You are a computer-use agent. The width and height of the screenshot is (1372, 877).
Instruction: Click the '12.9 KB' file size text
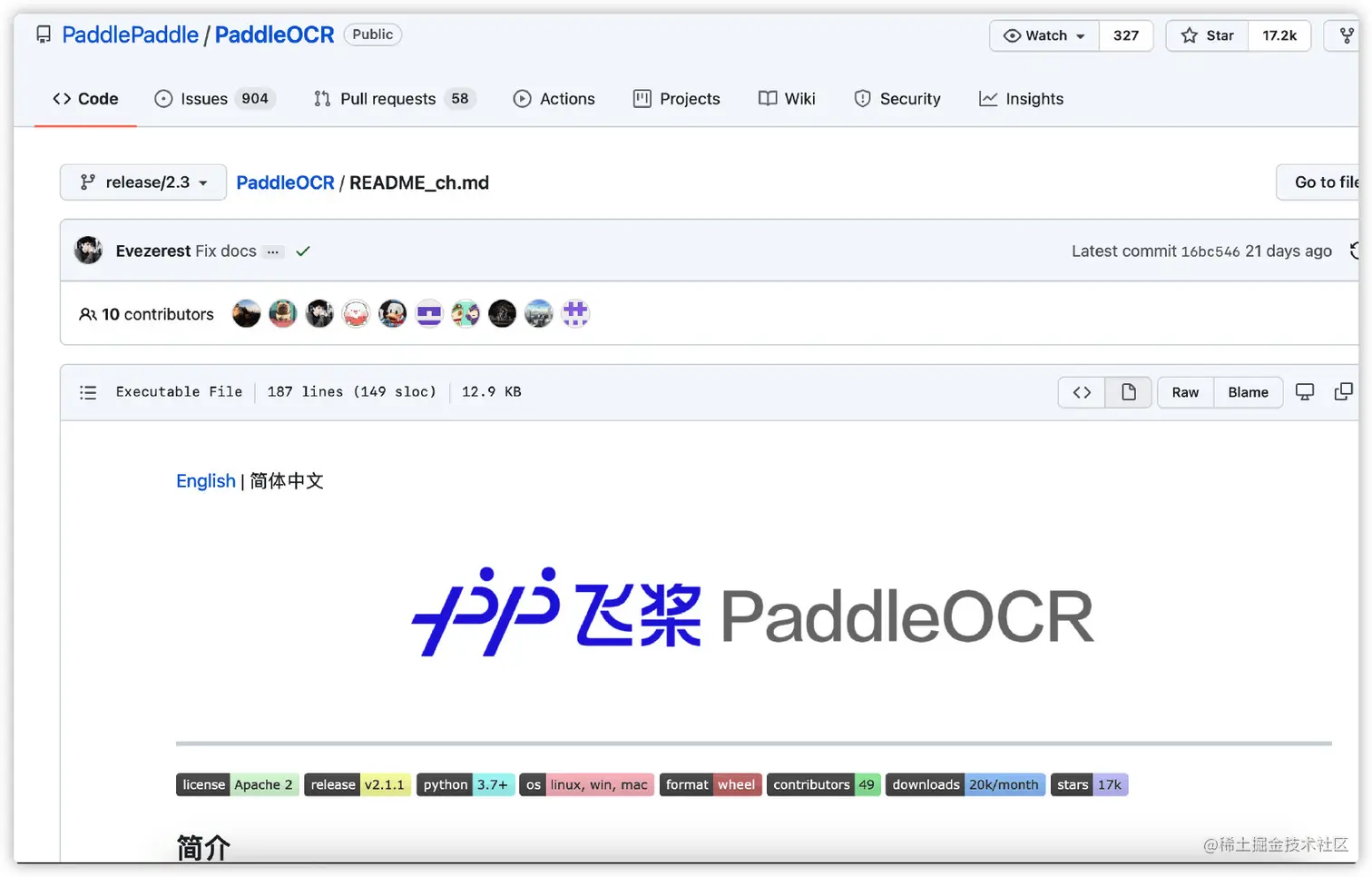491,392
